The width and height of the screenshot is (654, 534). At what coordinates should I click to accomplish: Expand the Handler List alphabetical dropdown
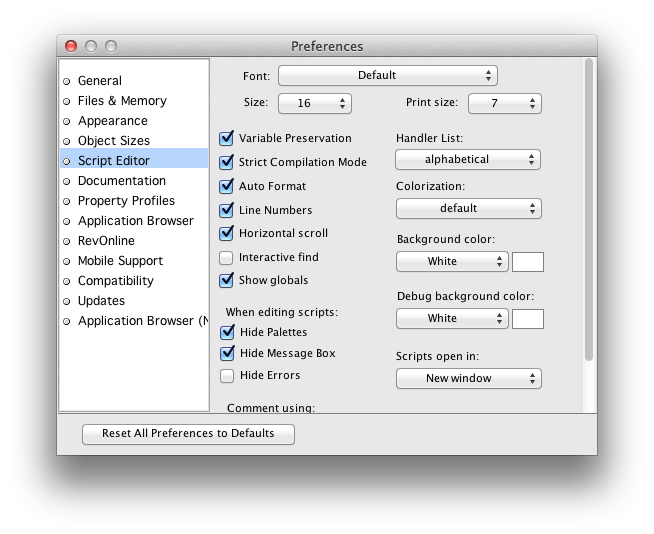[468, 160]
